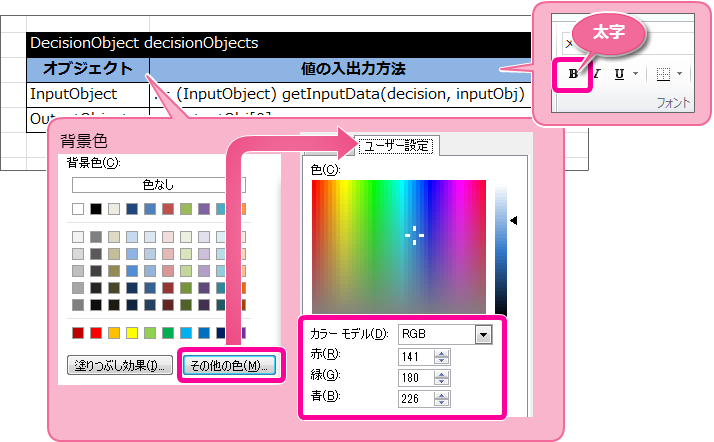This screenshot has height=442, width=714.
Task: Click the 青(B) value field 226
Action: tap(416, 399)
